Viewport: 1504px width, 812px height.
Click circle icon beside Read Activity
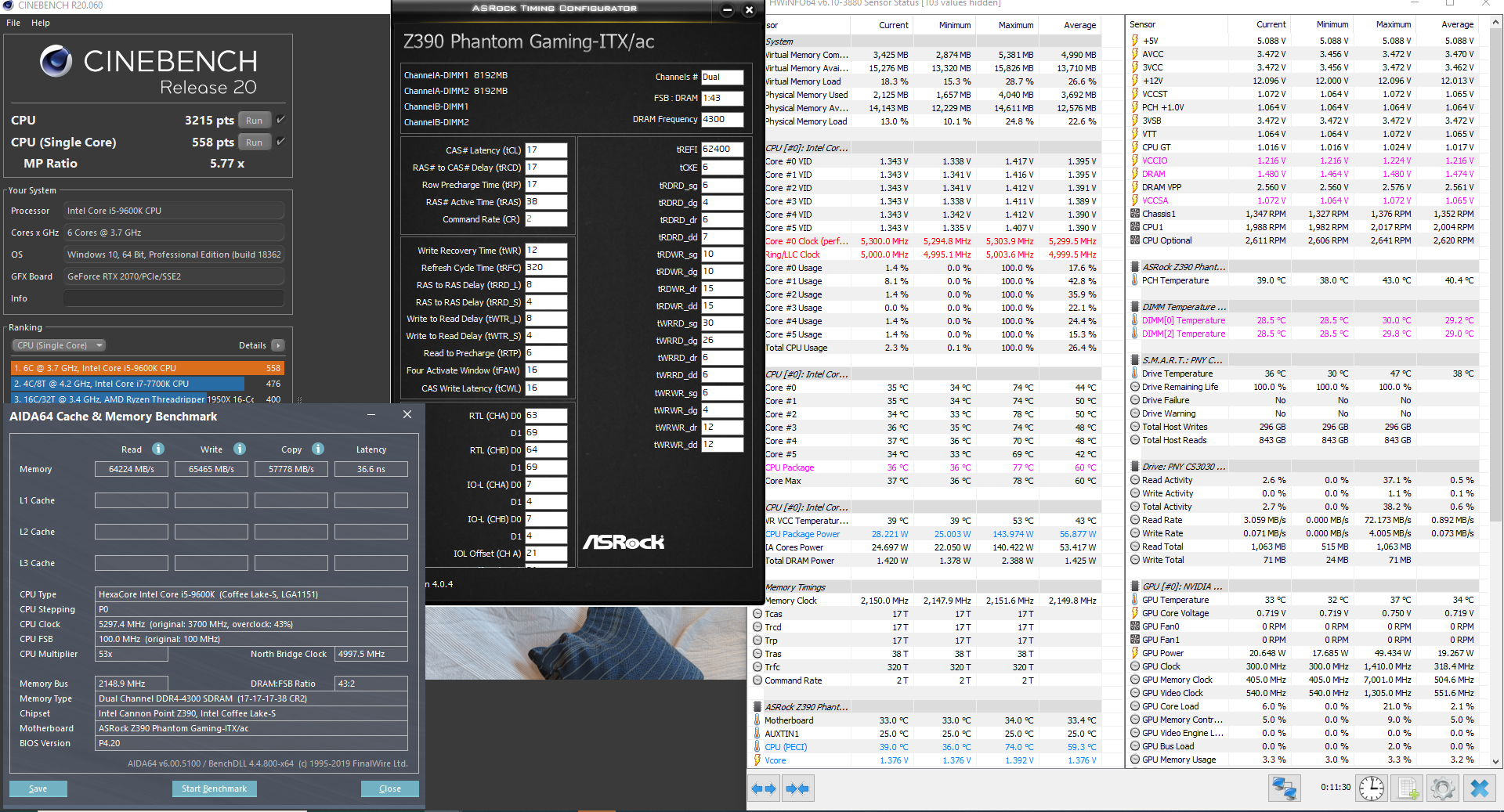[1135, 480]
